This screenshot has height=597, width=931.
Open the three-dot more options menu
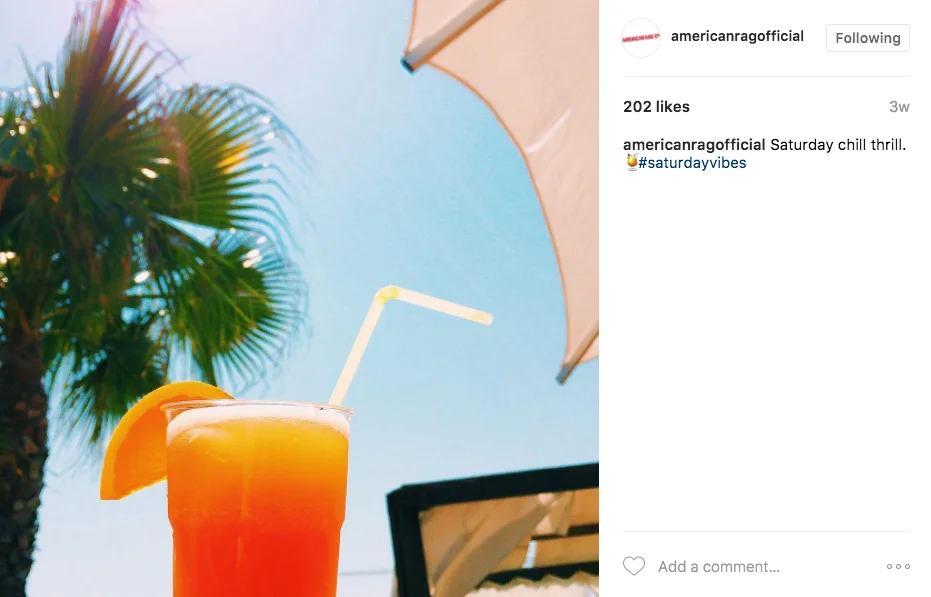point(898,567)
